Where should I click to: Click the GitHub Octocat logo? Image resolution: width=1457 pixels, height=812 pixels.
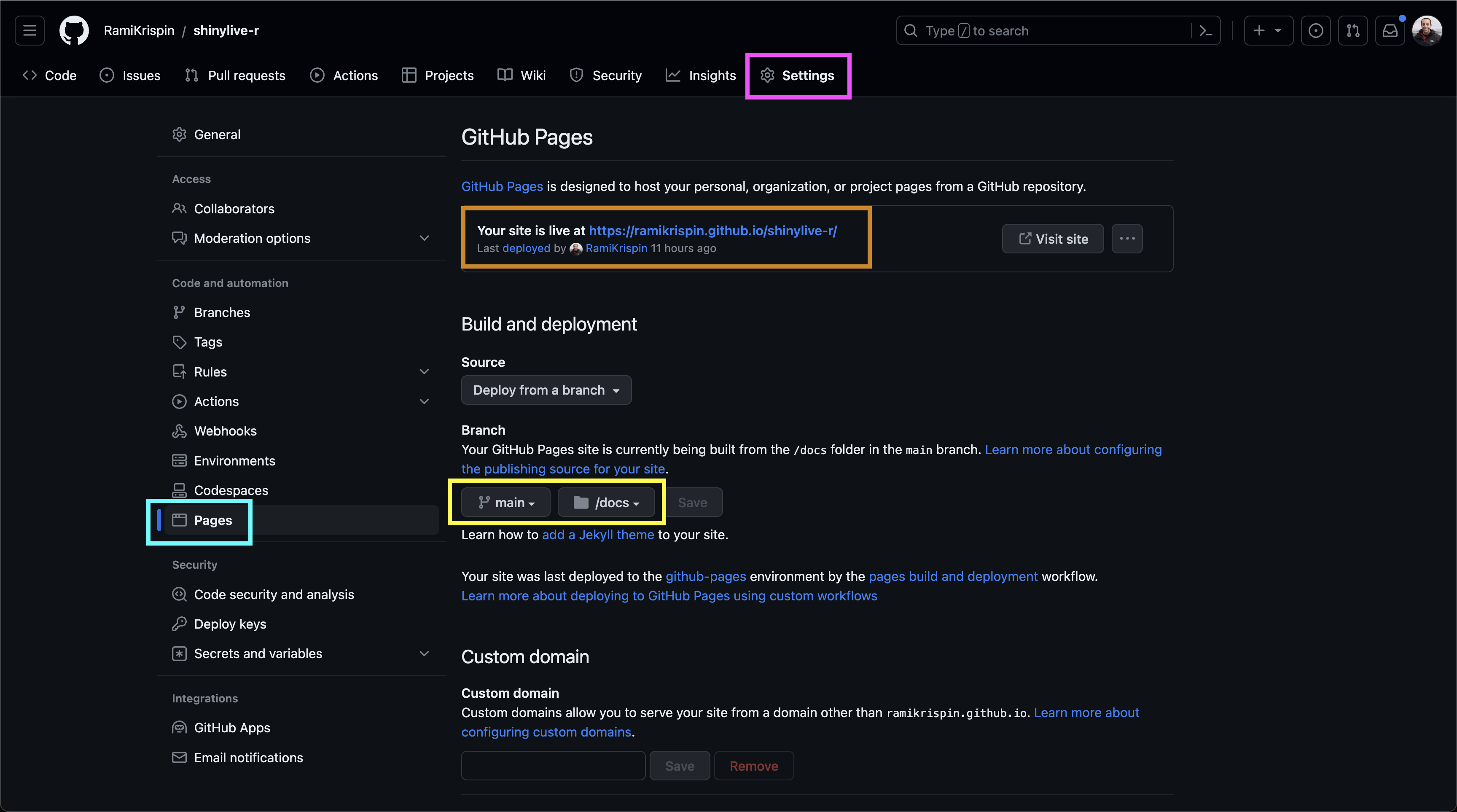(x=74, y=30)
